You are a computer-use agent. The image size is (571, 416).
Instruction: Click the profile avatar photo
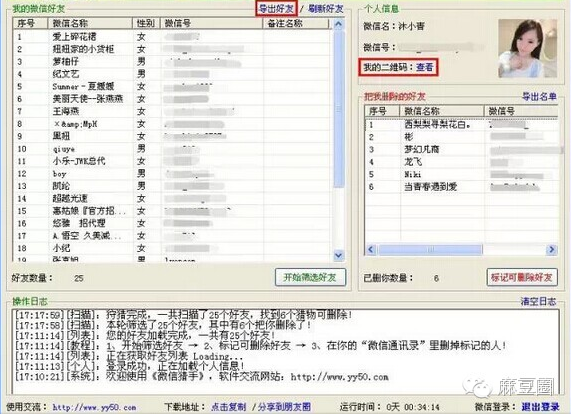[x=527, y=48]
